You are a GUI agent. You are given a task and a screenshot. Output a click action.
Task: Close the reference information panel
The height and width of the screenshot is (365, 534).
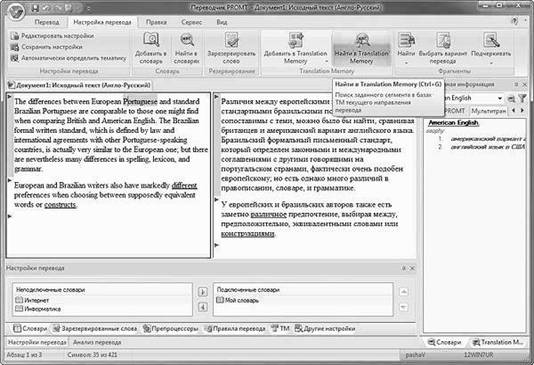pyautogui.click(x=525, y=84)
